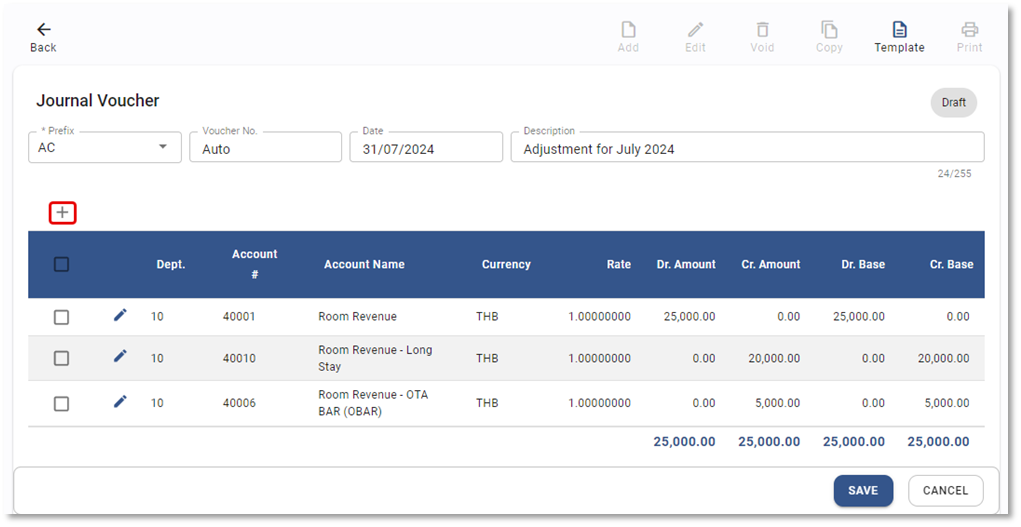Click the Copy voucher icon

tap(829, 30)
